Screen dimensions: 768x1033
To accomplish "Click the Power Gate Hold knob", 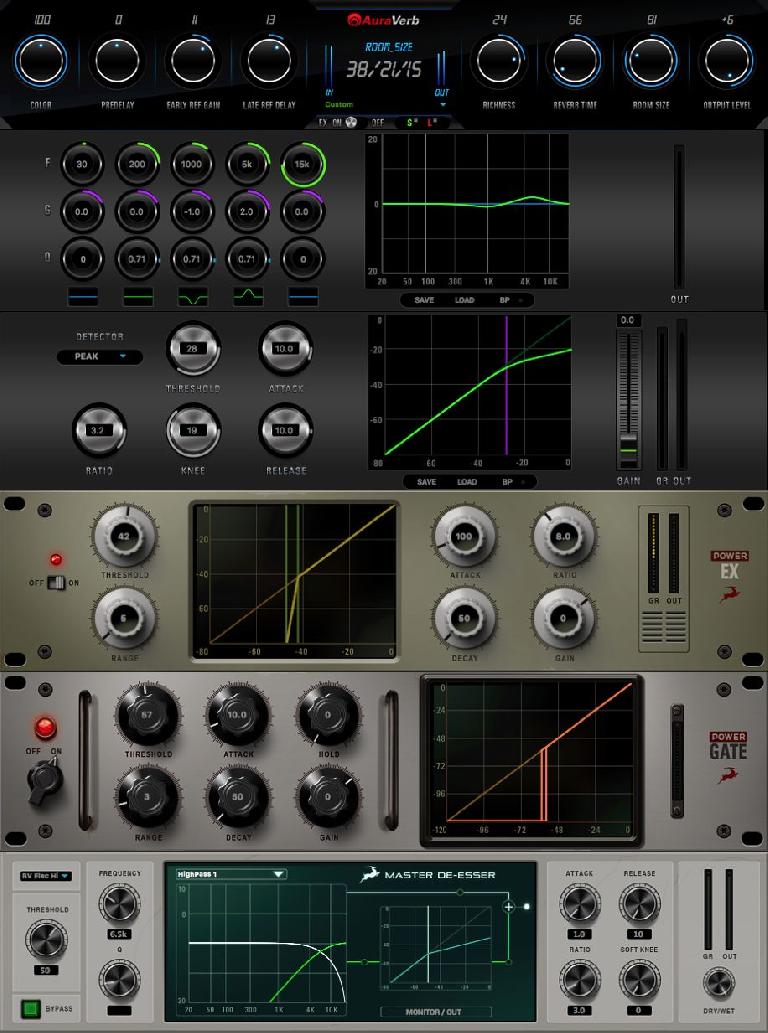I will 328,715.
